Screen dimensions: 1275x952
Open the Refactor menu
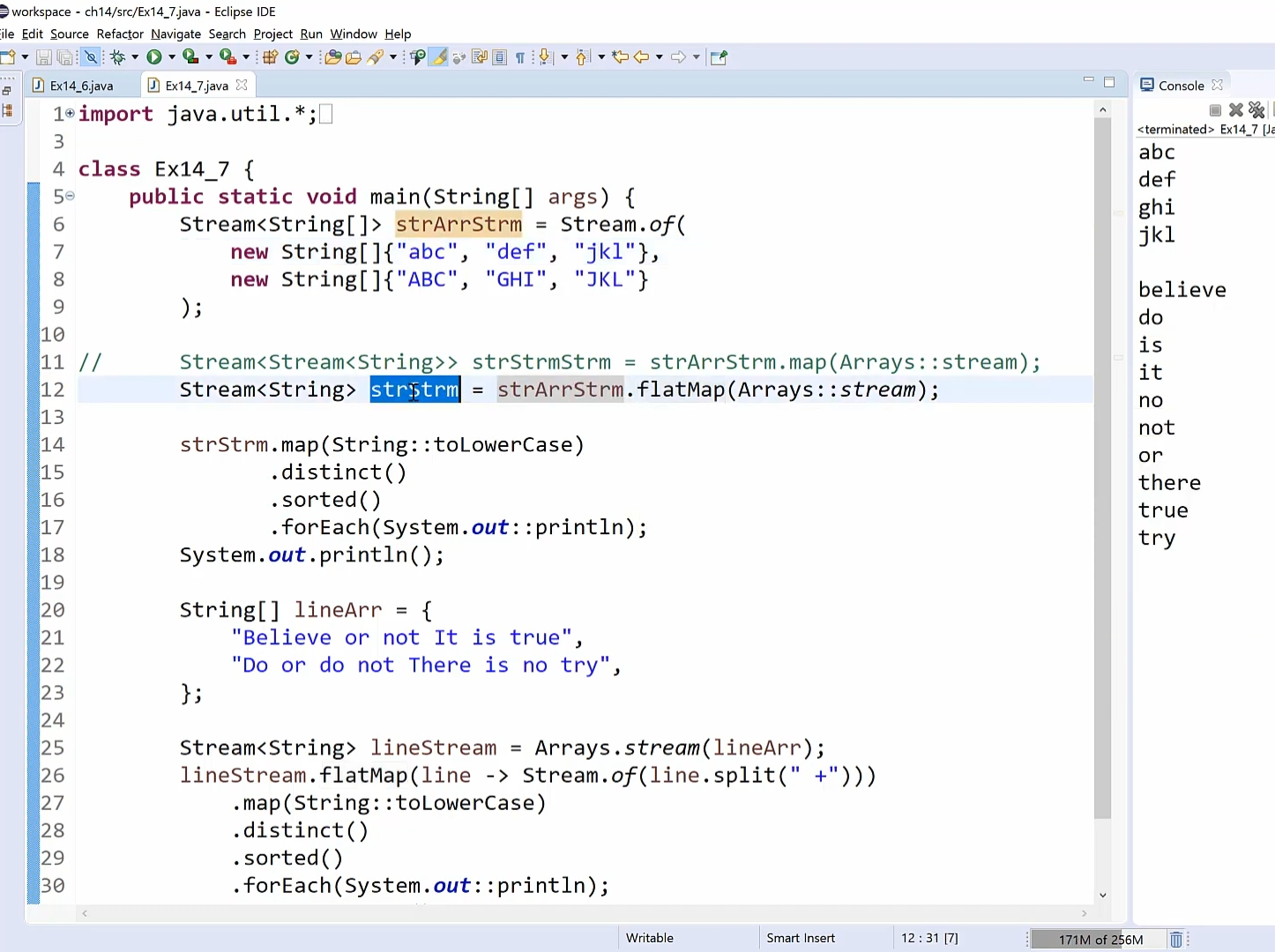point(120,33)
